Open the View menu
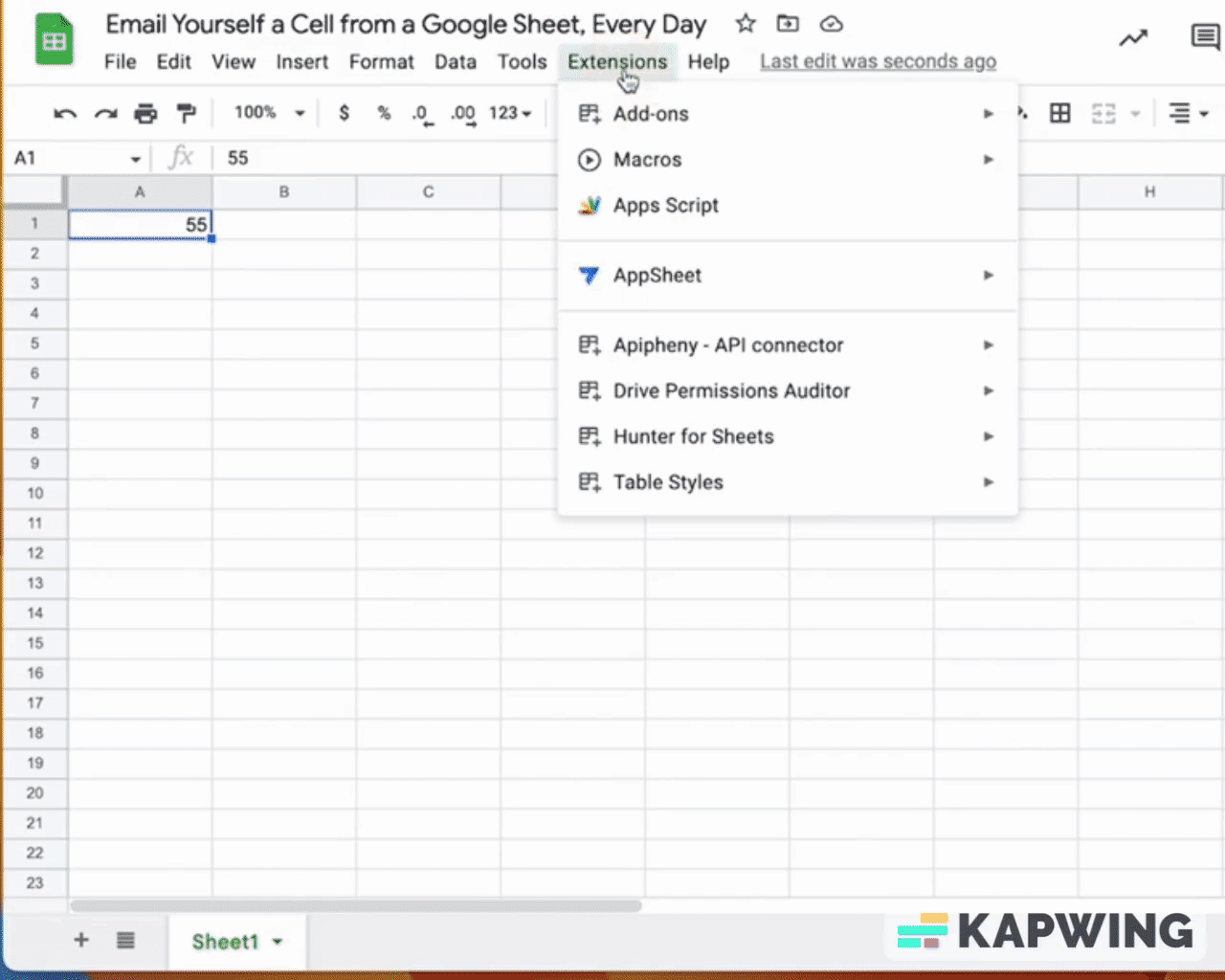This screenshot has width=1225, height=980. [234, 62]
